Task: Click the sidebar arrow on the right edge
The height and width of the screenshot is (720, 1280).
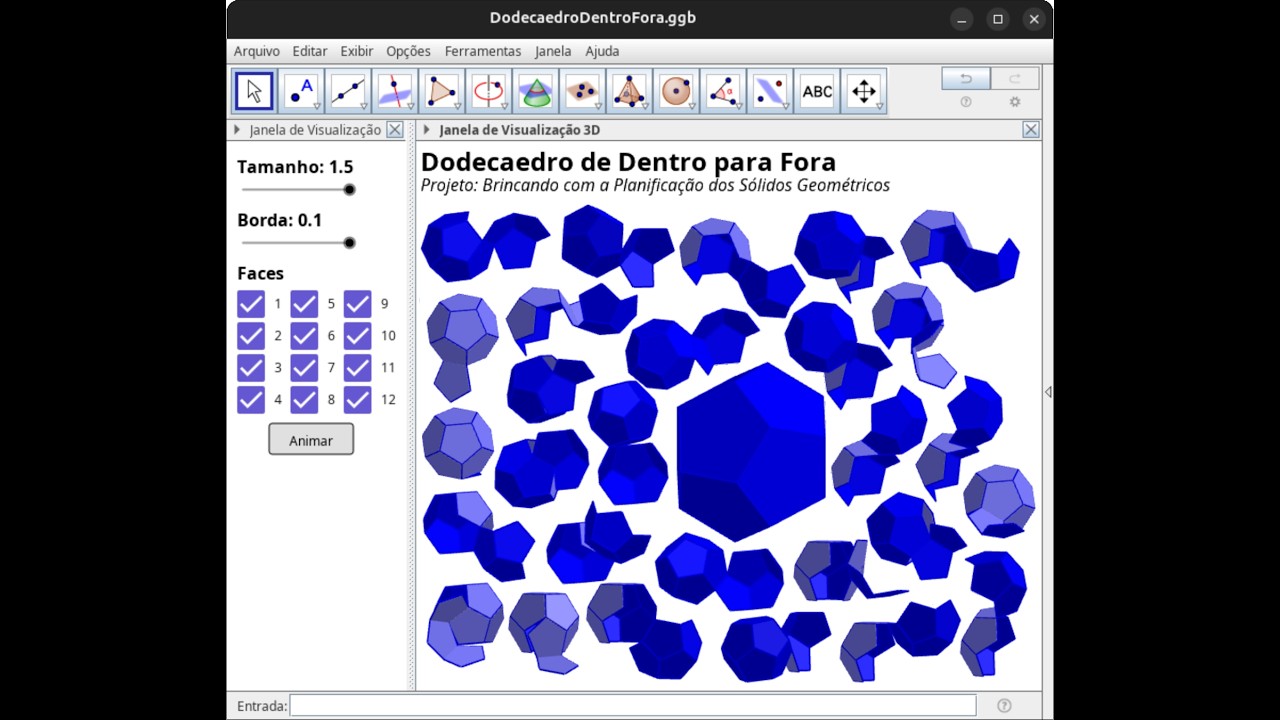Action: [x=1047, y=392]
